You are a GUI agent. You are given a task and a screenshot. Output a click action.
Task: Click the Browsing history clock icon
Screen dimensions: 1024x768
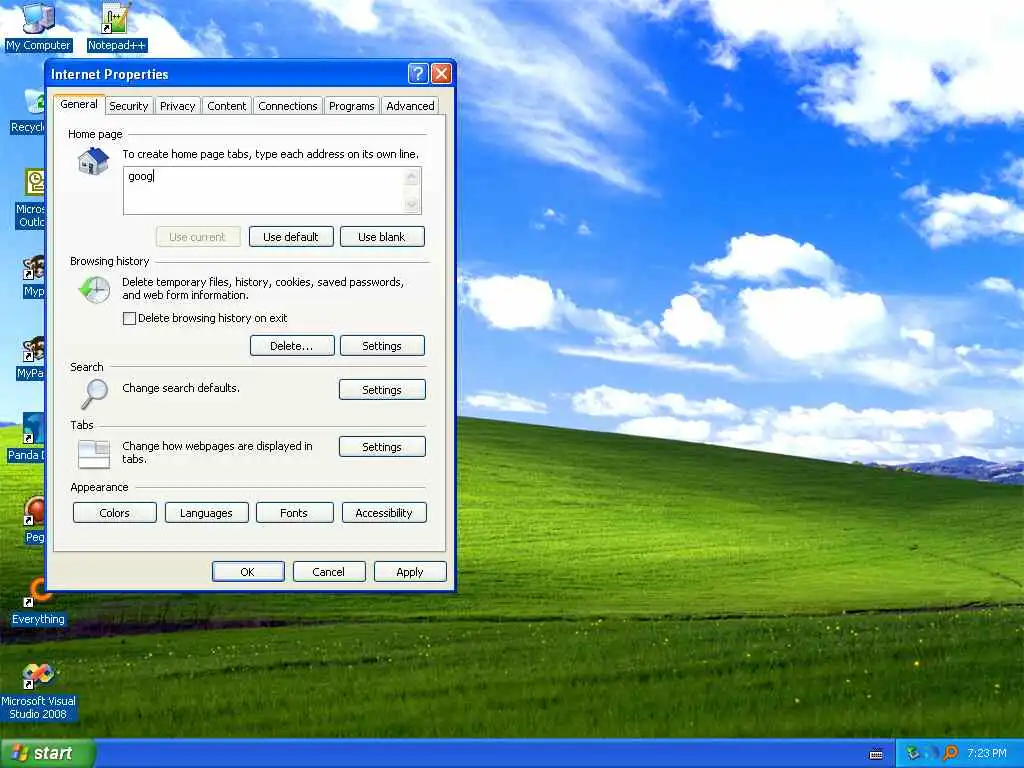click(x=95, y=289)
